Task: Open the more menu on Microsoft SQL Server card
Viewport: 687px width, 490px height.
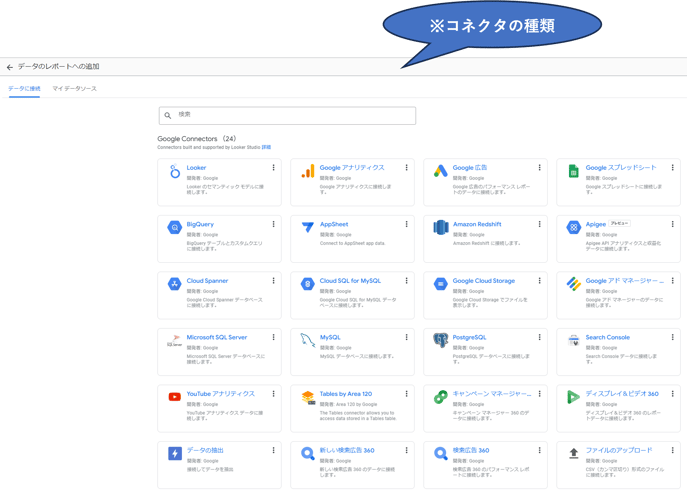Action: coord(273,337)
